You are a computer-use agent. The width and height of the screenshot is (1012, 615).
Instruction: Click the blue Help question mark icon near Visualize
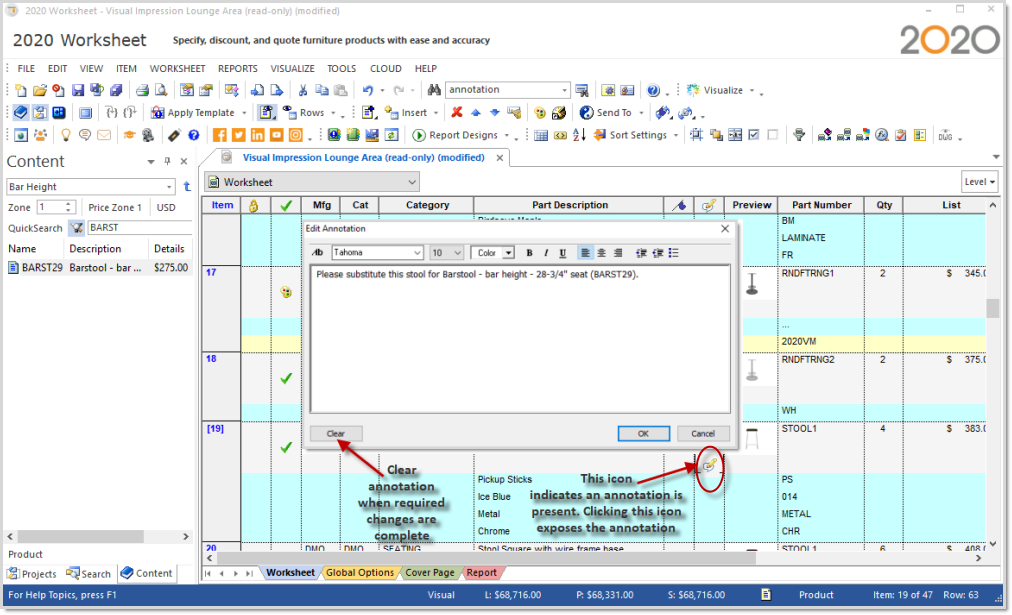(x=653, y=90)
